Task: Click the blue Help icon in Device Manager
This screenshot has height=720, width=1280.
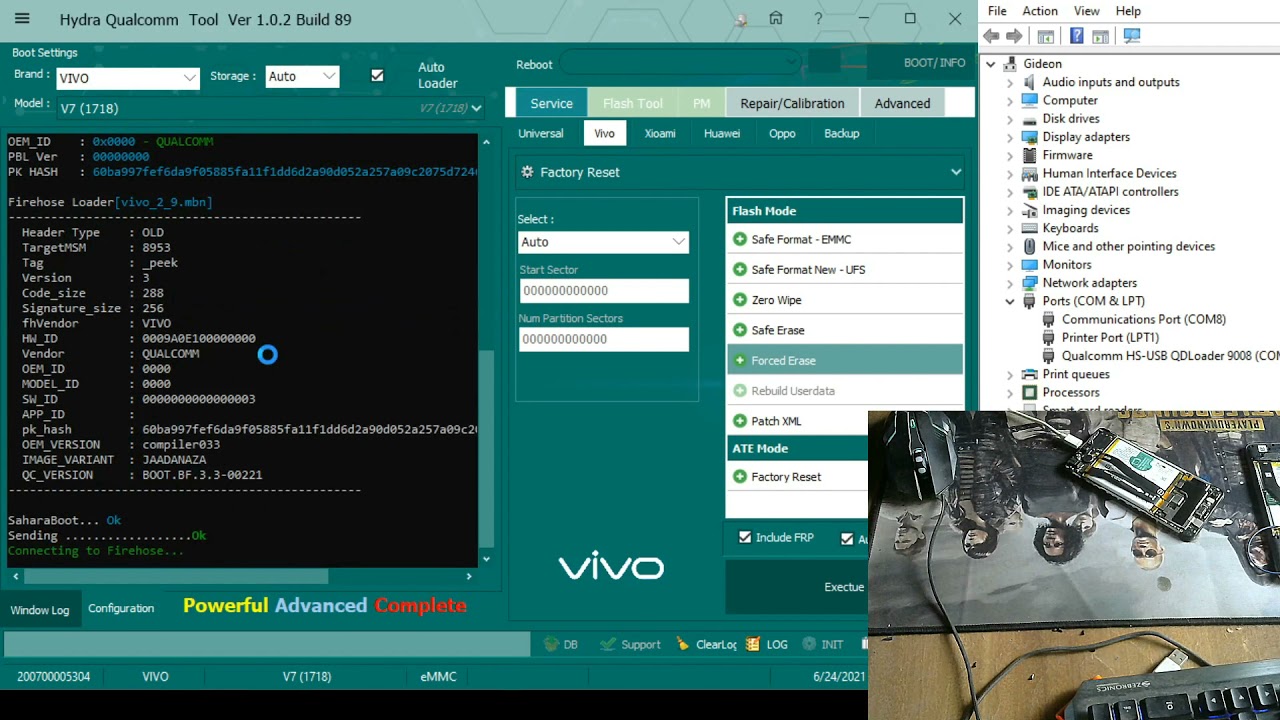Action: click(1077, 36)
